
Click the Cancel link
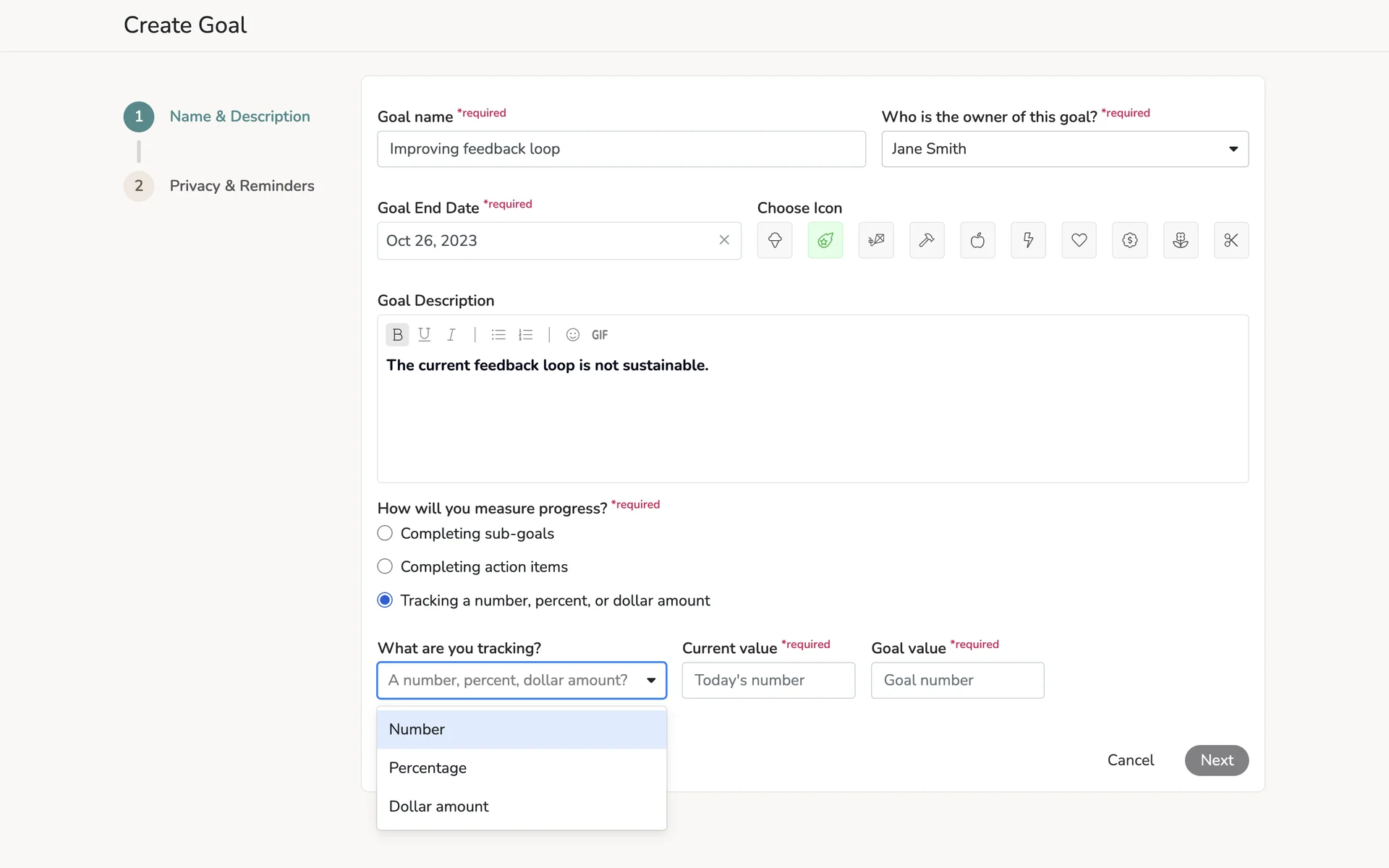pyautogui.click(x=1130, y=760)
